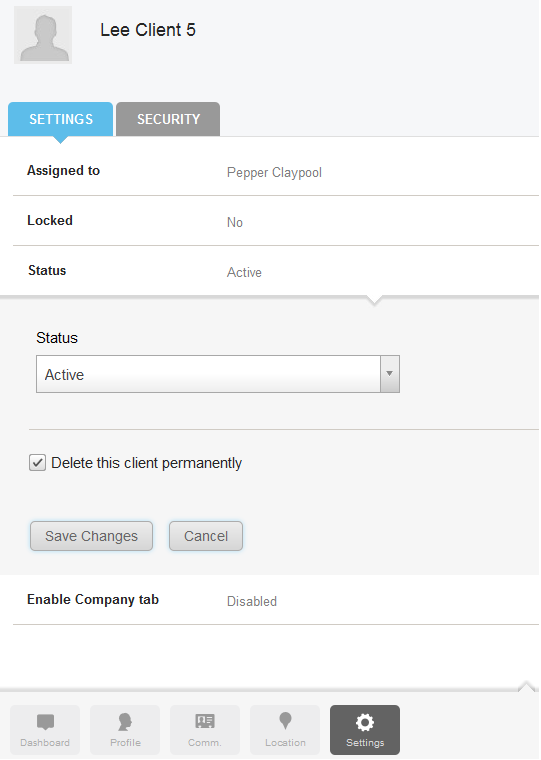Screen dimensions: 541x760
Task: Select the Location pin icon
Action: (x=285, y=721)
